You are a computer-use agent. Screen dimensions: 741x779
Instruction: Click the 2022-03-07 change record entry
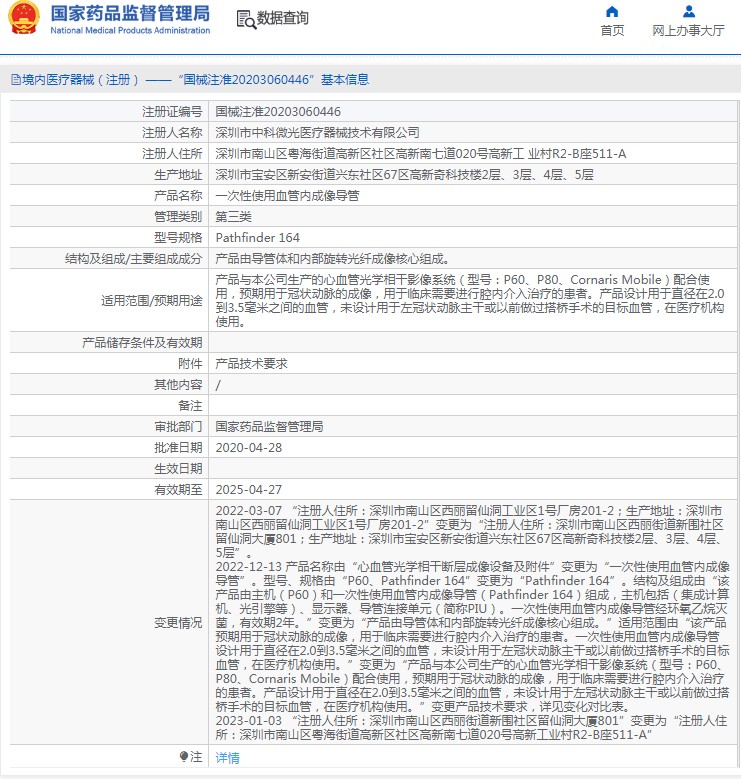click(469, 532)
